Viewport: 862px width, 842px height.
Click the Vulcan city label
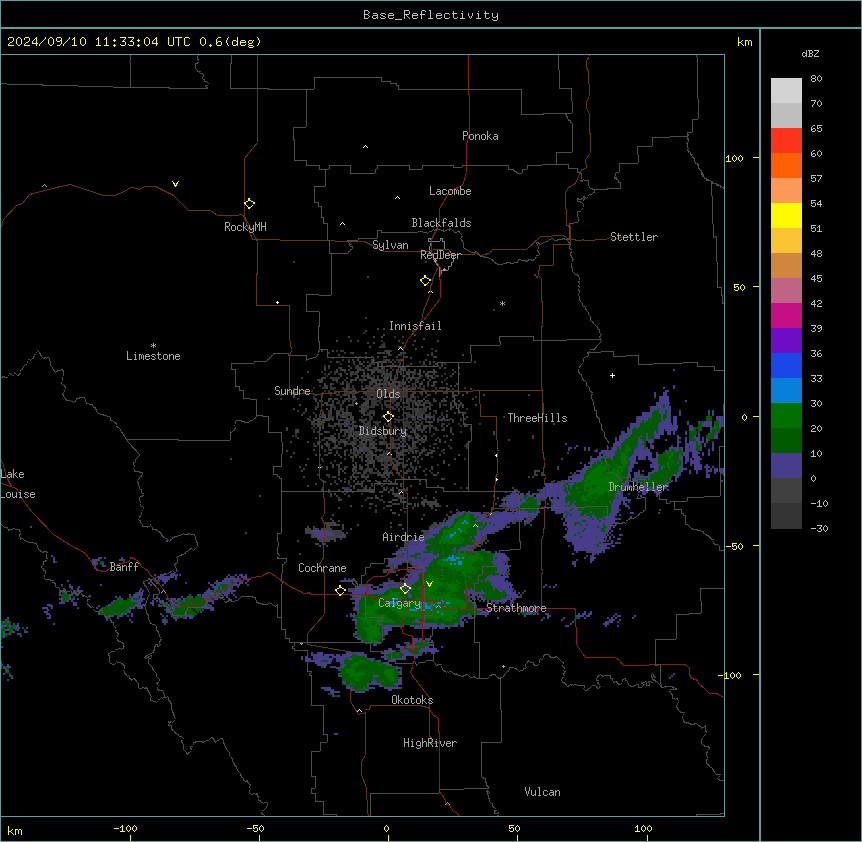[x=542, y=792]
